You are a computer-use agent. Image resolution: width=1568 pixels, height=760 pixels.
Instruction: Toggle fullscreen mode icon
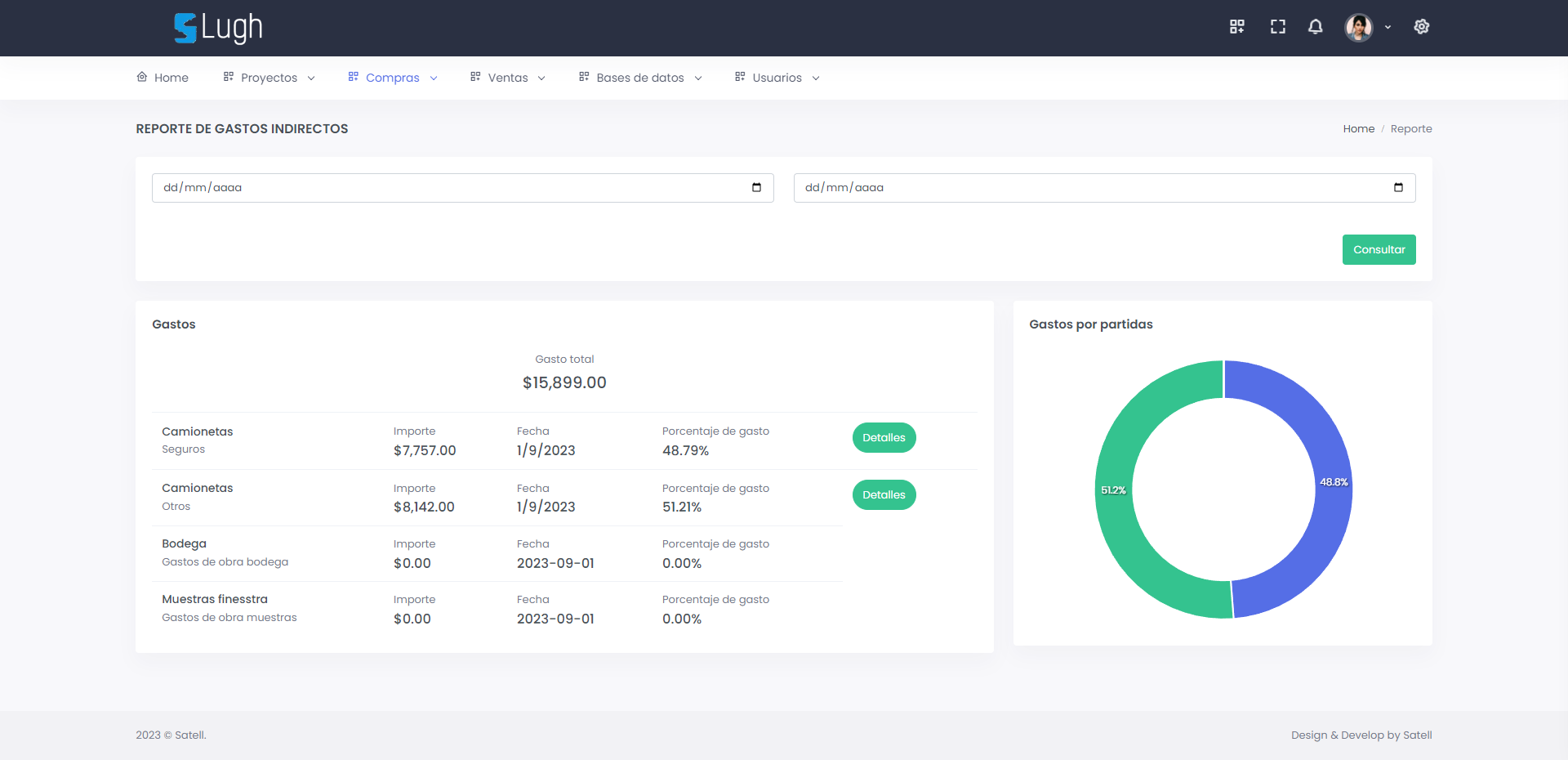point(1278,27)
